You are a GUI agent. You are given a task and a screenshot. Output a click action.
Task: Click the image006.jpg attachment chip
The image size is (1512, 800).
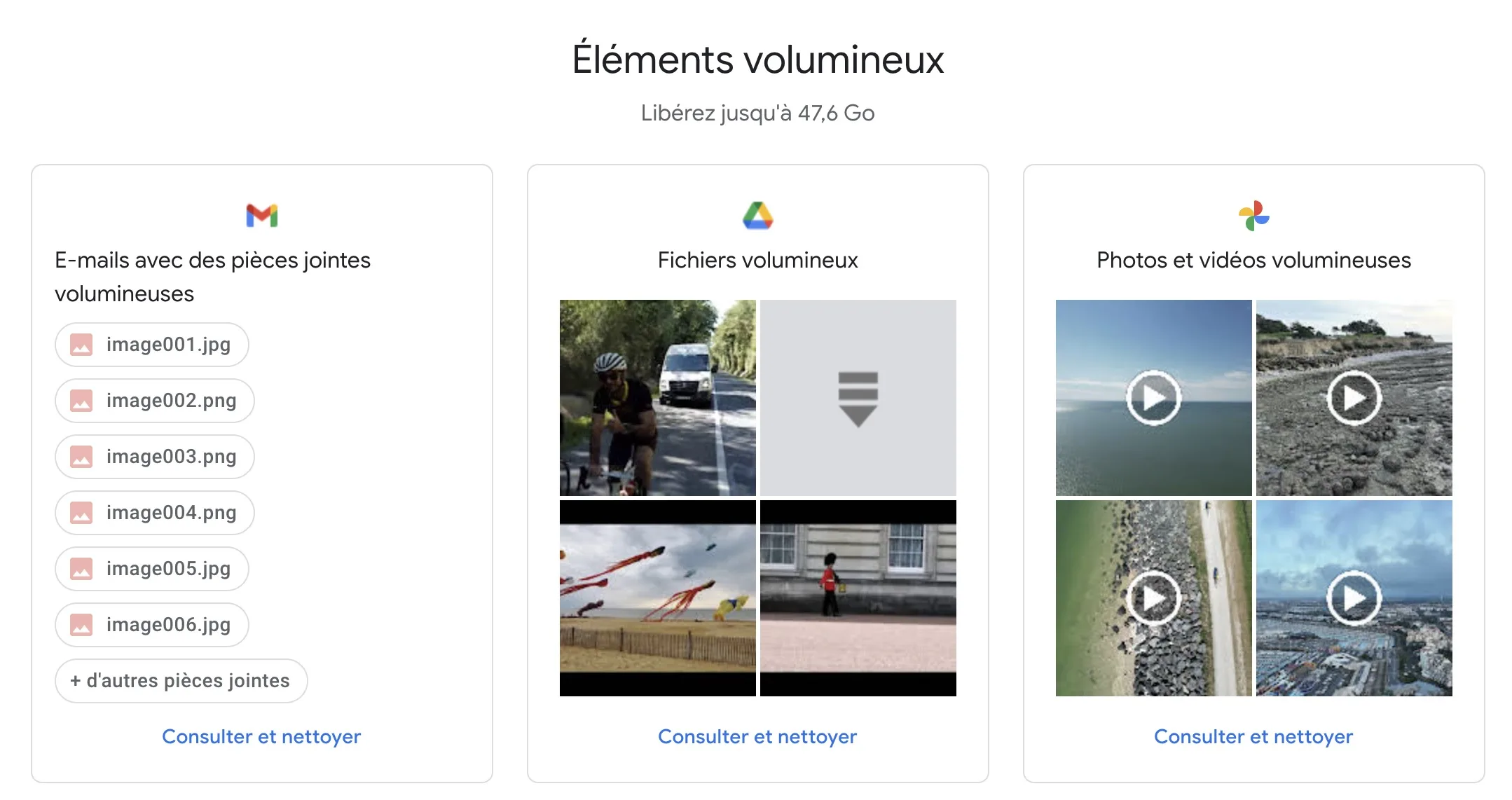(x=152, y=625)
